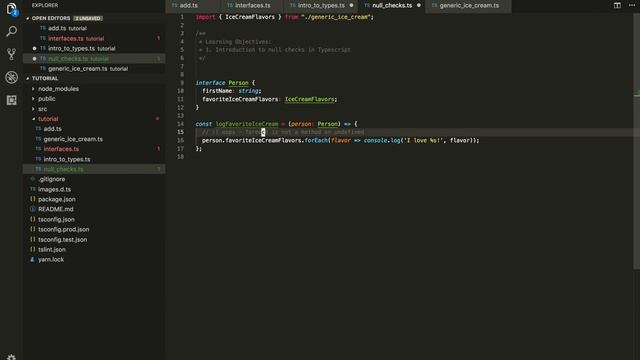The width and height of the screenshot is (640, 360).
Task: Open the Explorer view icon
Action: [x=11, y=9]
